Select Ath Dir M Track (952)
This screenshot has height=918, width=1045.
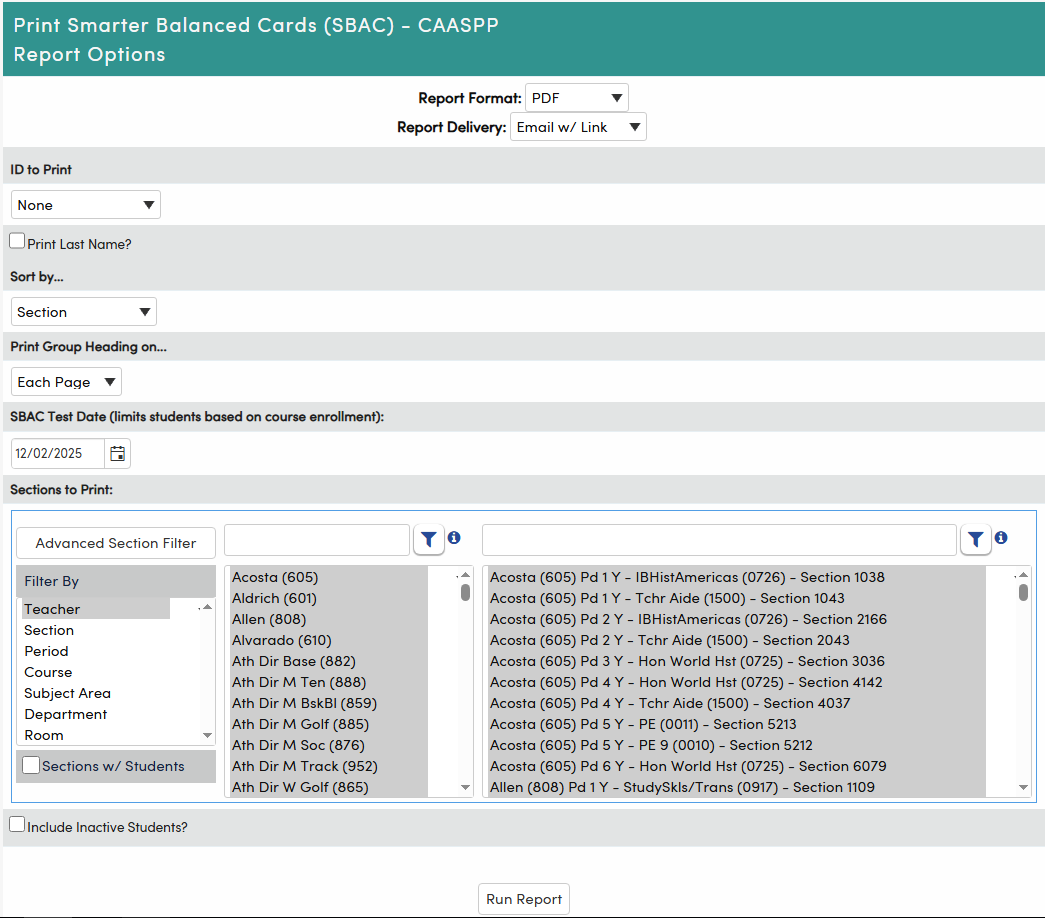[329, 767]
